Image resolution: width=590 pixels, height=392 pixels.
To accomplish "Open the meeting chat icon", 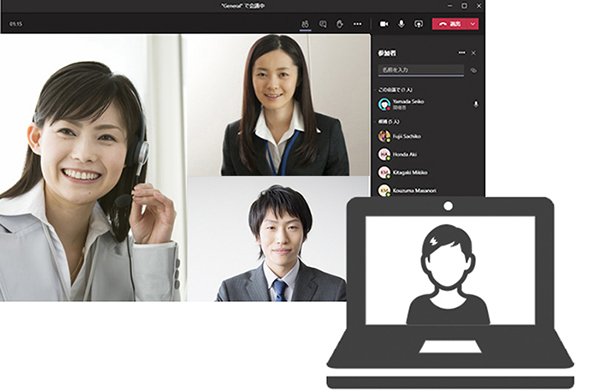I will (x=322, y=24).
